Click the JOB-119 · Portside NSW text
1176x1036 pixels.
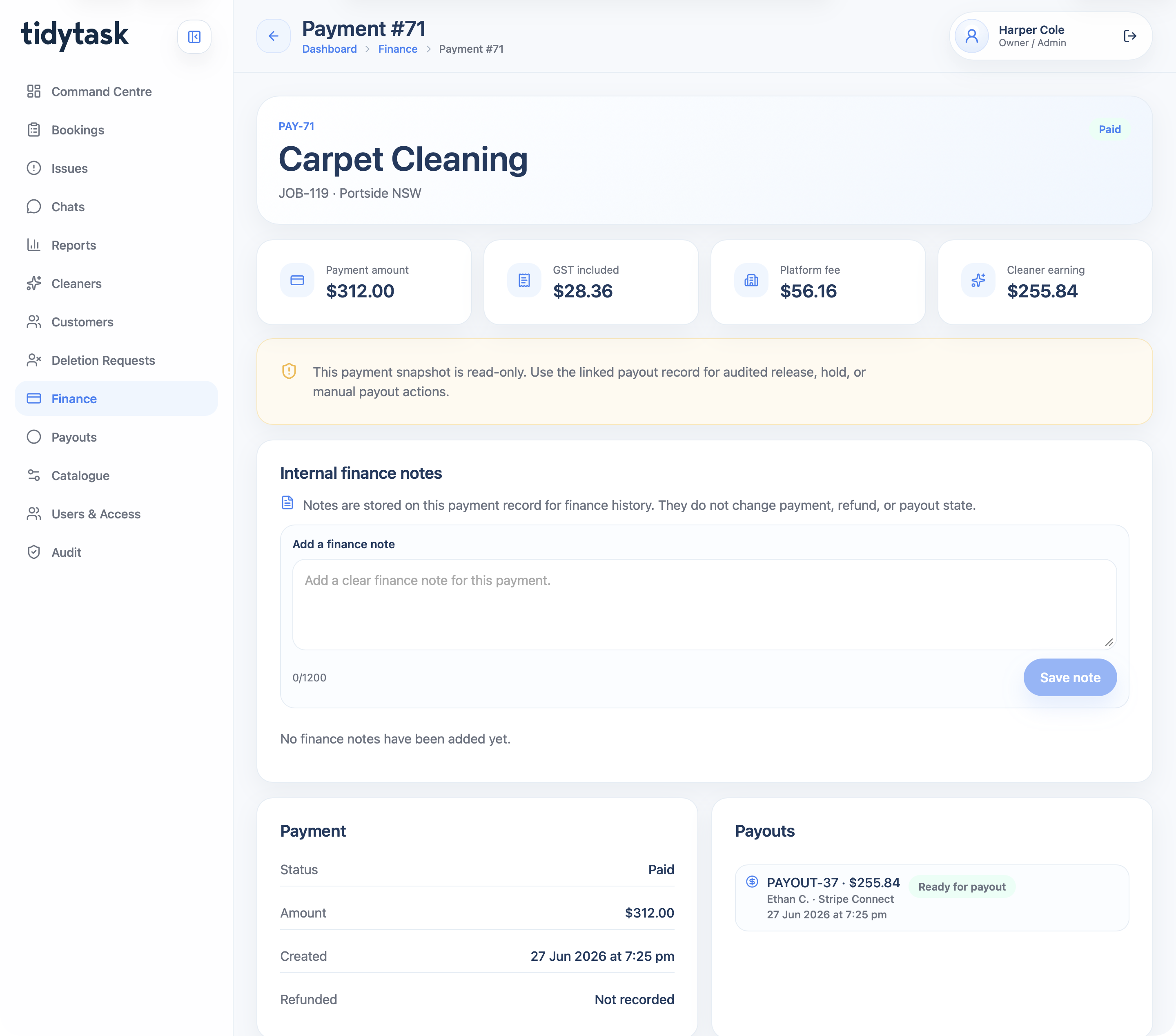(350, 193)
